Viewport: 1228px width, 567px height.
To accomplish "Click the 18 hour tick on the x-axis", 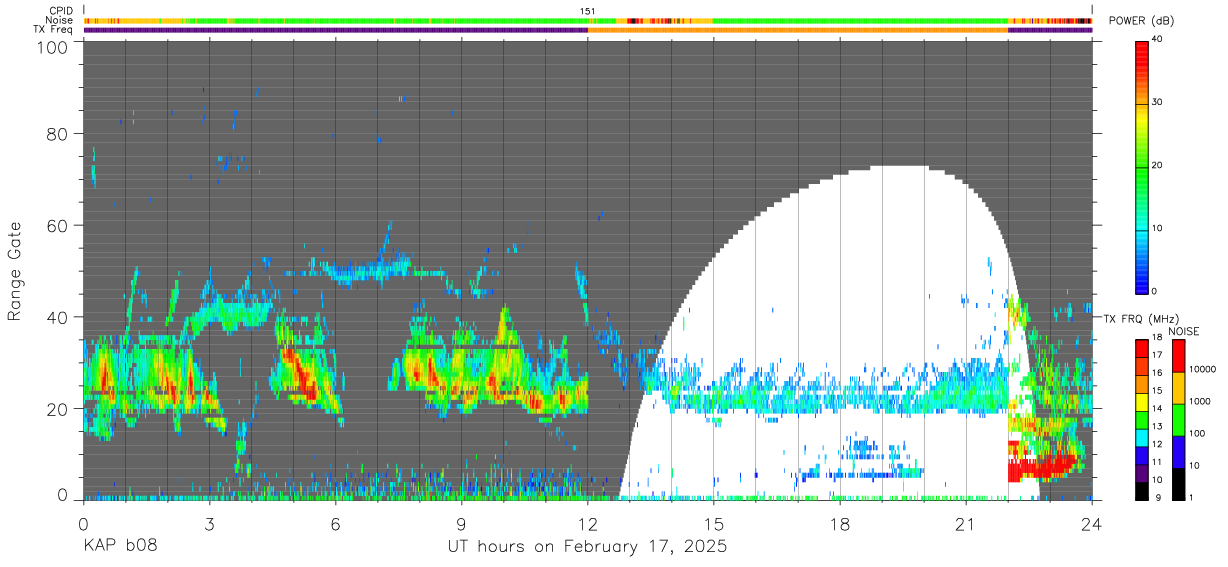I will pyautogui.click(x=840, y=523).
